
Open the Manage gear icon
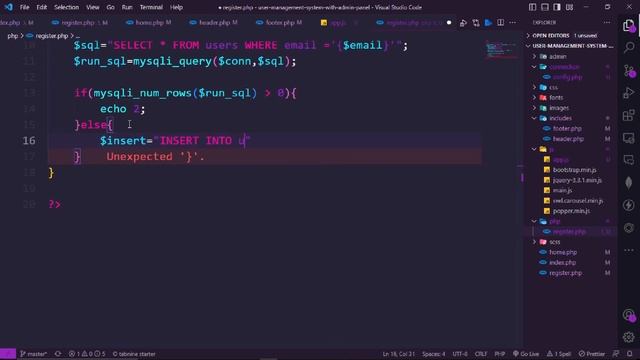point(629,337)
